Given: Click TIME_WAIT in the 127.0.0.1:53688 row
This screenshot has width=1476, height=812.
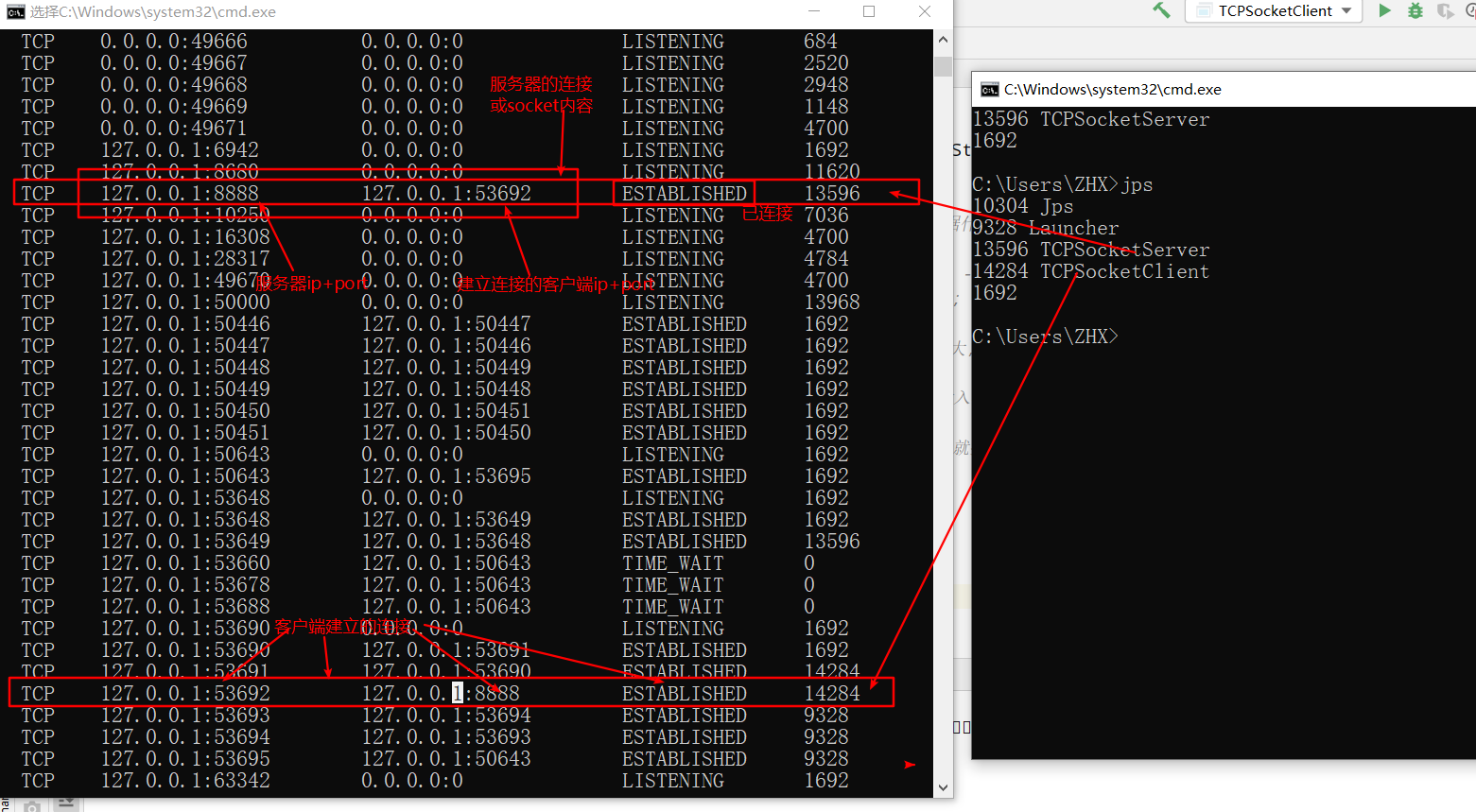Looking at the screenshot, I should (673, 607).
